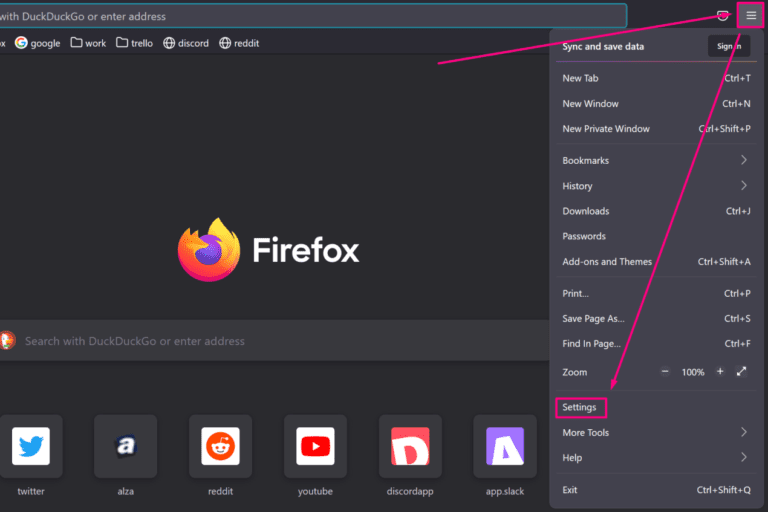Expand the History submenu
768x512 pixels.
pyautogui.click(x=656, y=186)
